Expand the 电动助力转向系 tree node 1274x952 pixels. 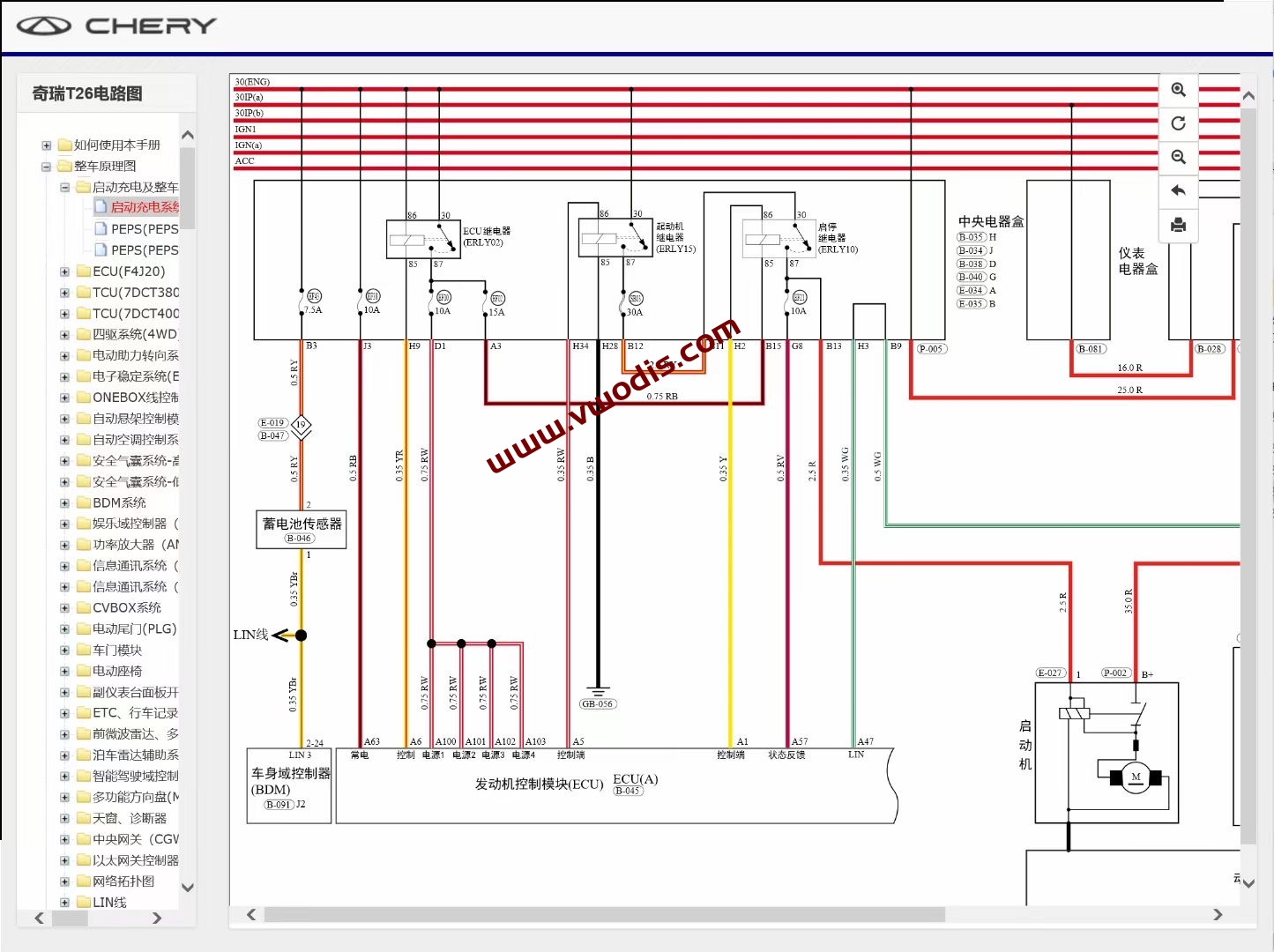tap(64, 356)
